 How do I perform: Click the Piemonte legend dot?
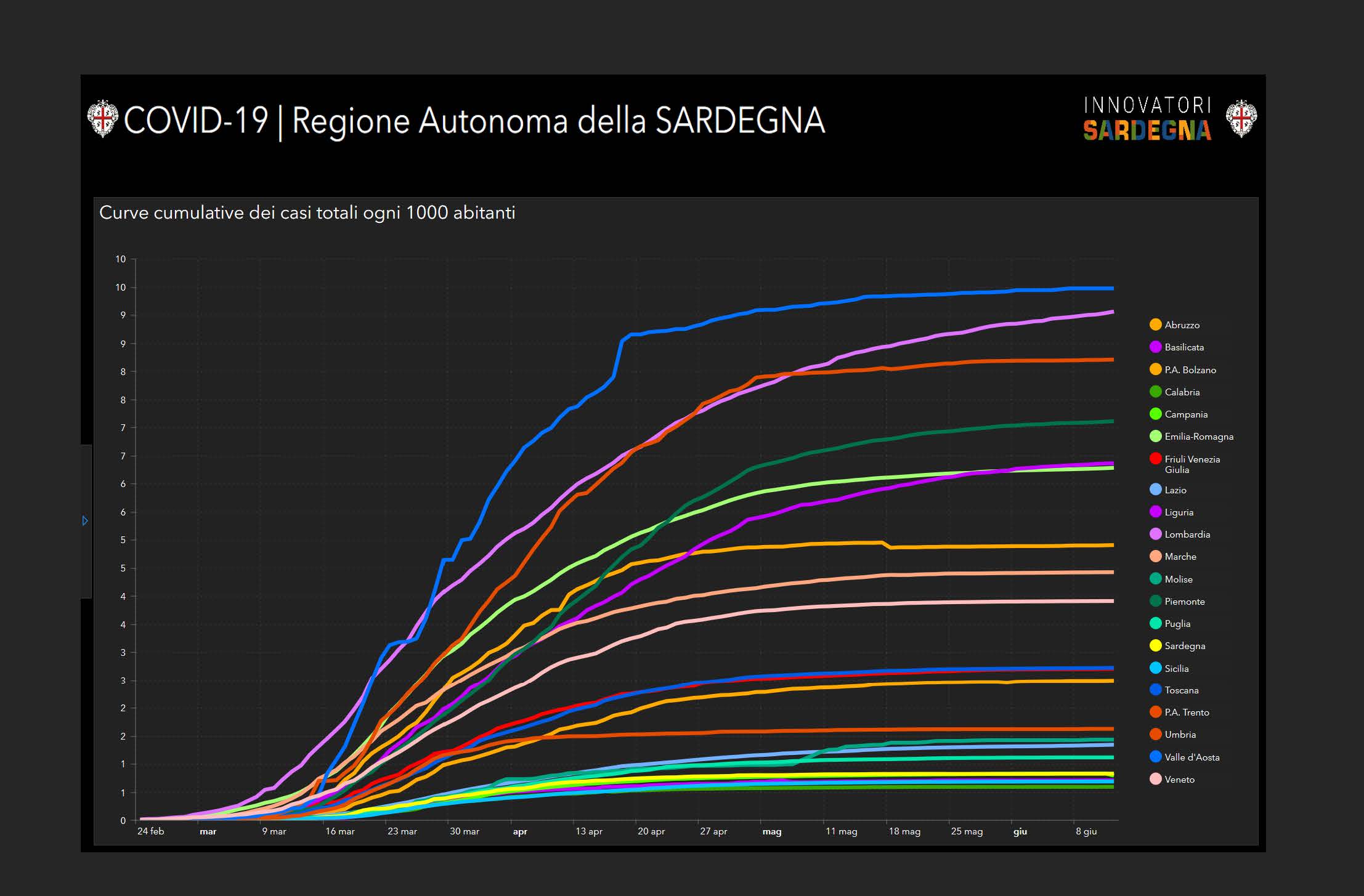tap(1156, 601)
